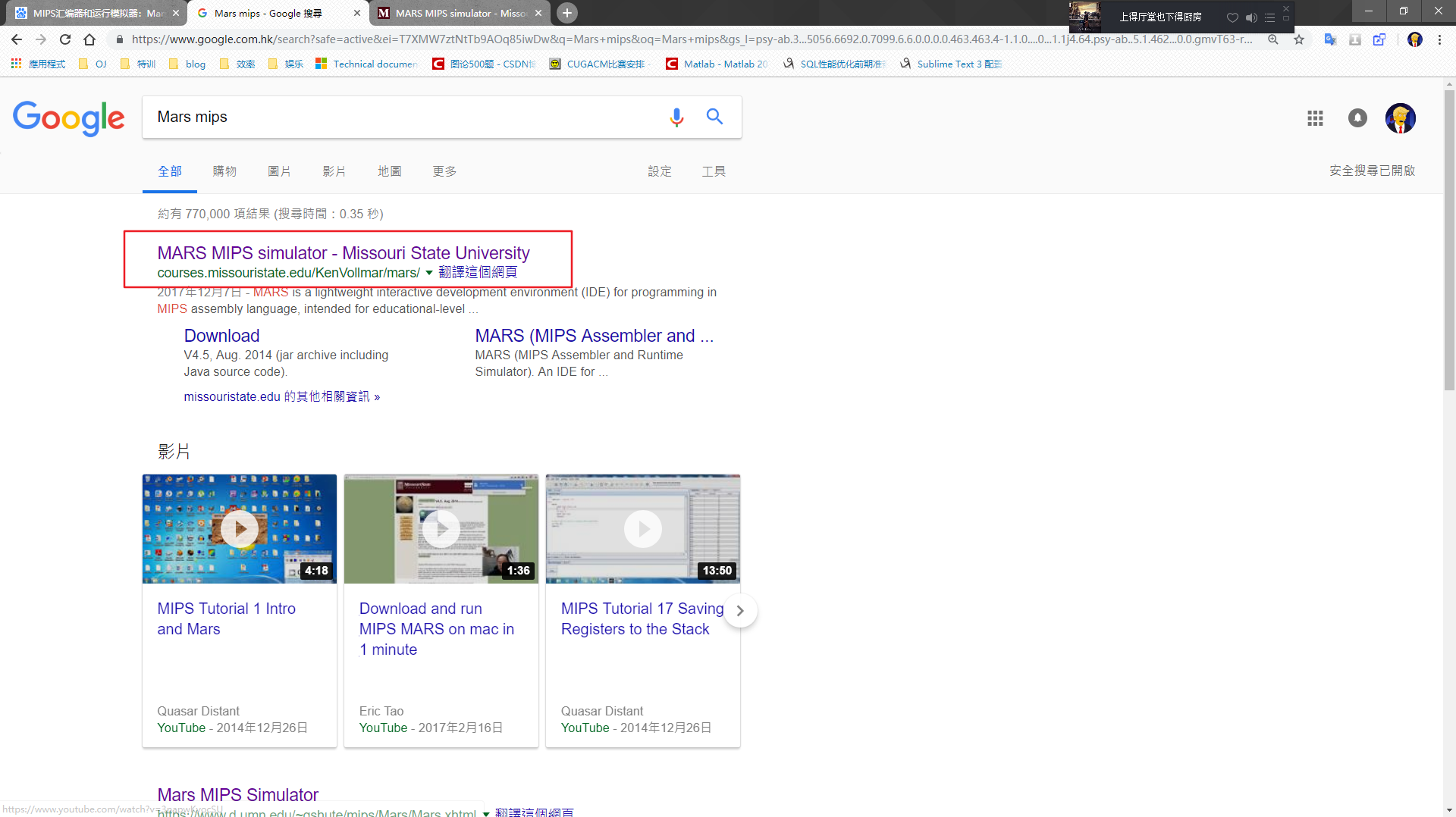Image resolution: width=1456 pixels, height=817 pixels.
Task: Expand the 更多 search categories menu
Action: coord(444,171)
